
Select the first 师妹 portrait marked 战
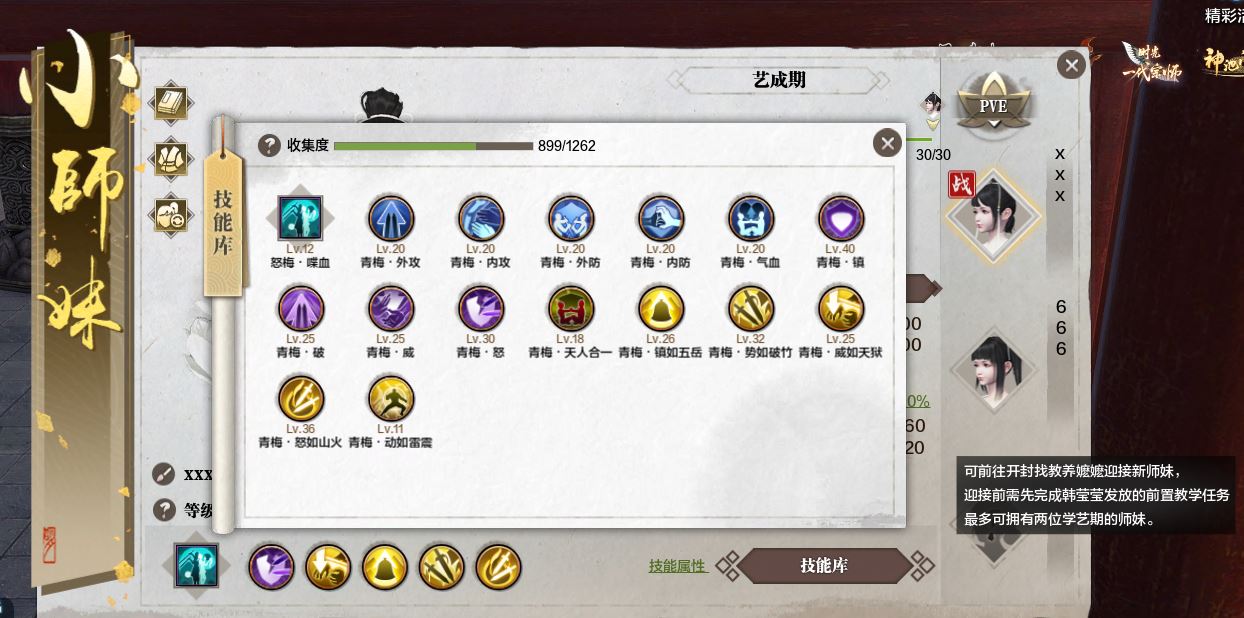[994, 214]
